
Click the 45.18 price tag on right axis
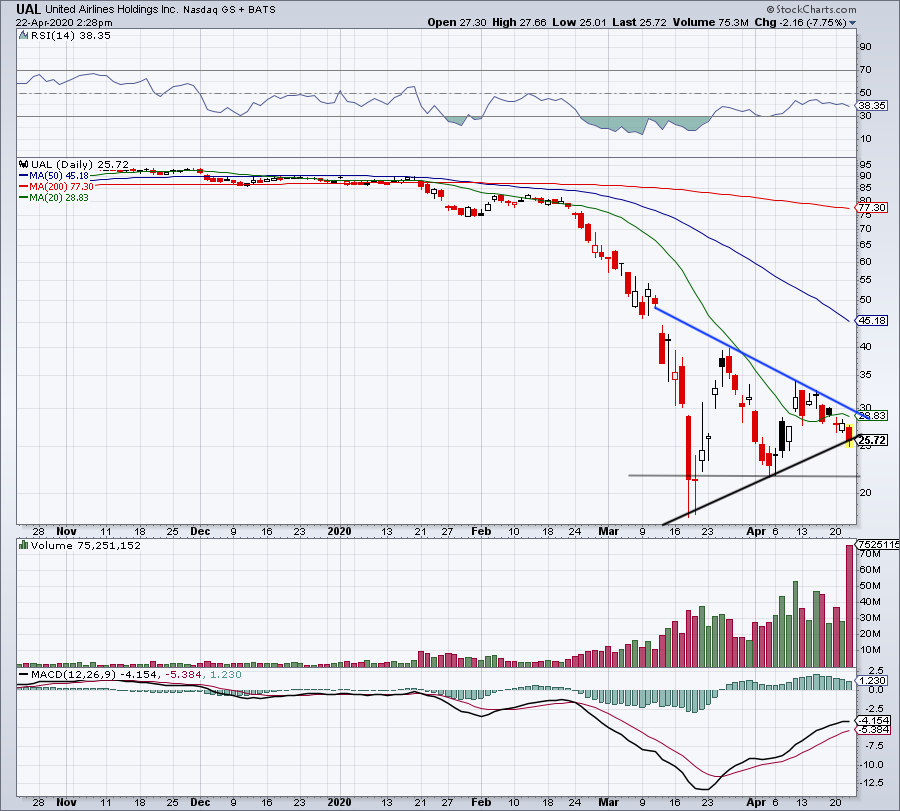click(872, 320)
